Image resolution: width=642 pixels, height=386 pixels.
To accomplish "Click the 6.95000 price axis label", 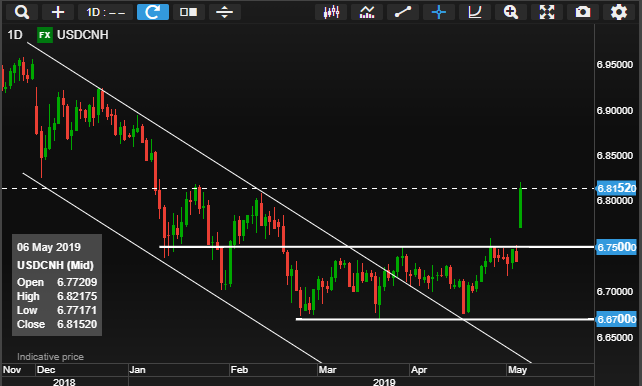I will click(615, 65).
